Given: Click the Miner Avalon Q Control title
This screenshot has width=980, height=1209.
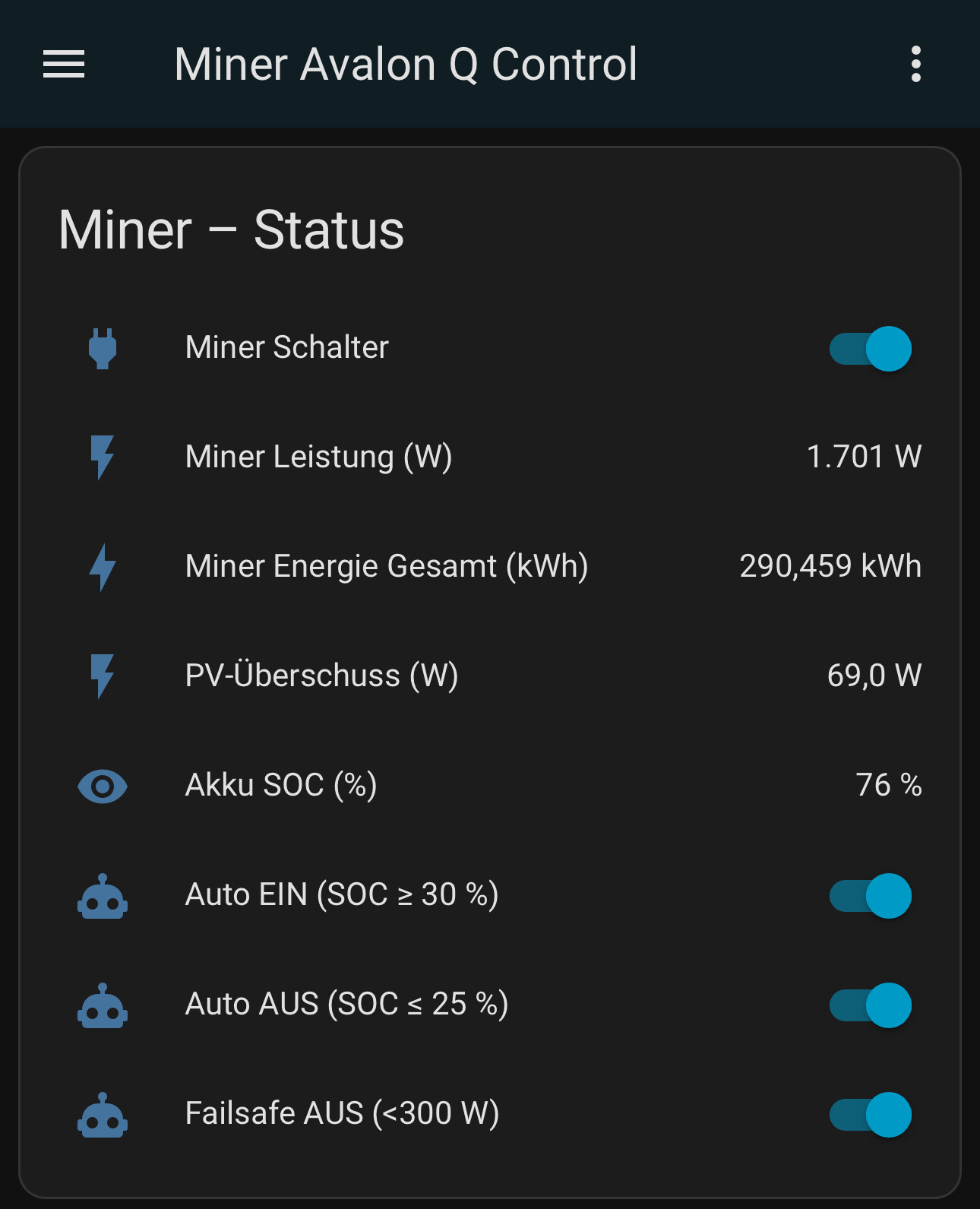Looking at the screenshot, I should (x=406, y=64).
